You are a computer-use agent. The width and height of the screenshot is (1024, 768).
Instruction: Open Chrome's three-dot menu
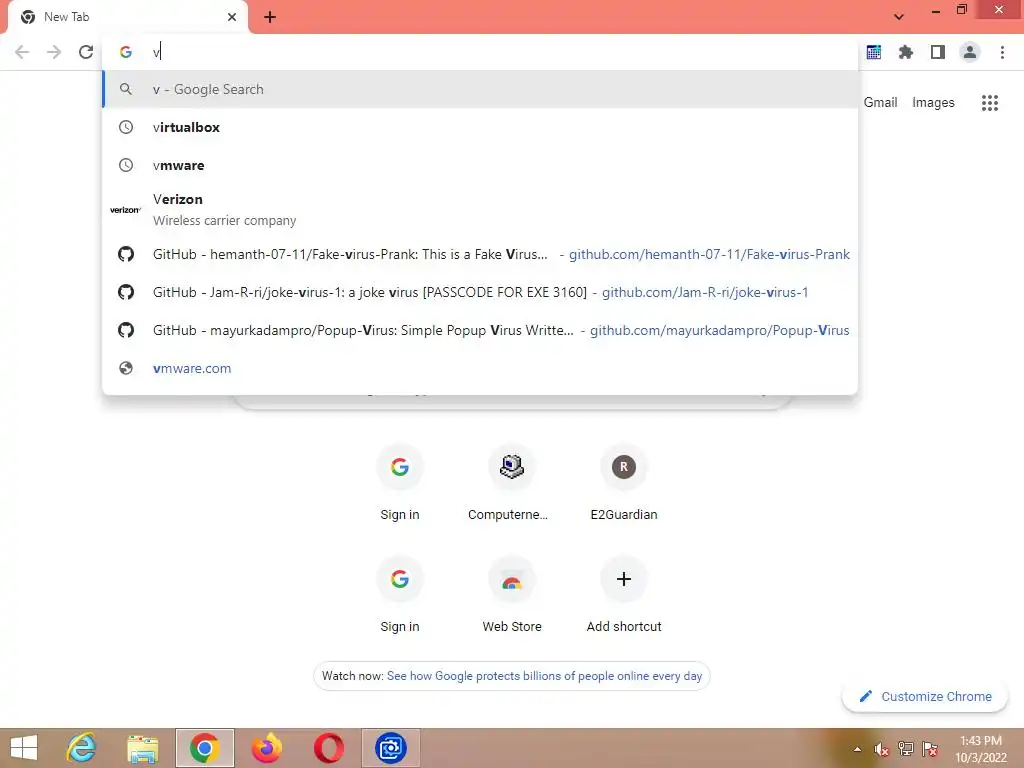click(x=1002, y=52)
